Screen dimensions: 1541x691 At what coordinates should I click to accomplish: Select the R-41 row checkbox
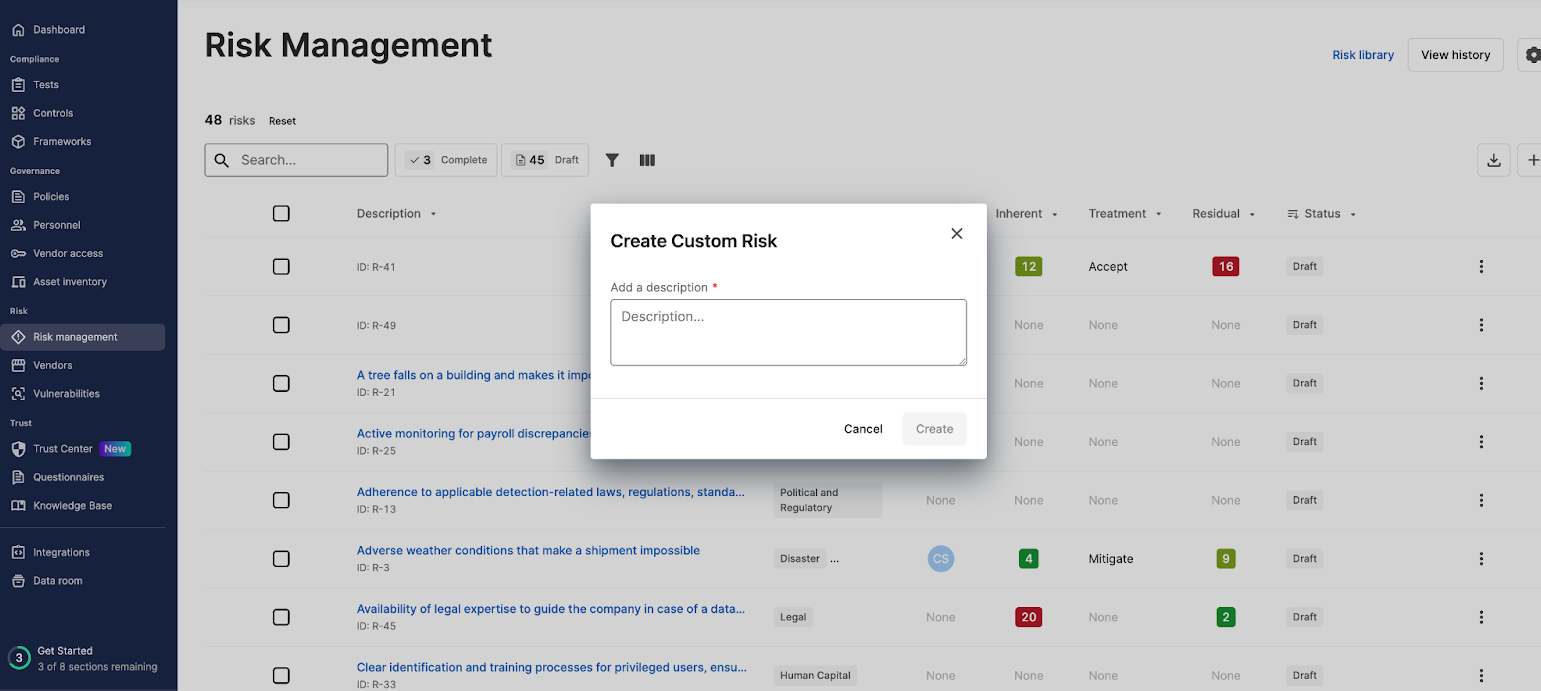281,266
